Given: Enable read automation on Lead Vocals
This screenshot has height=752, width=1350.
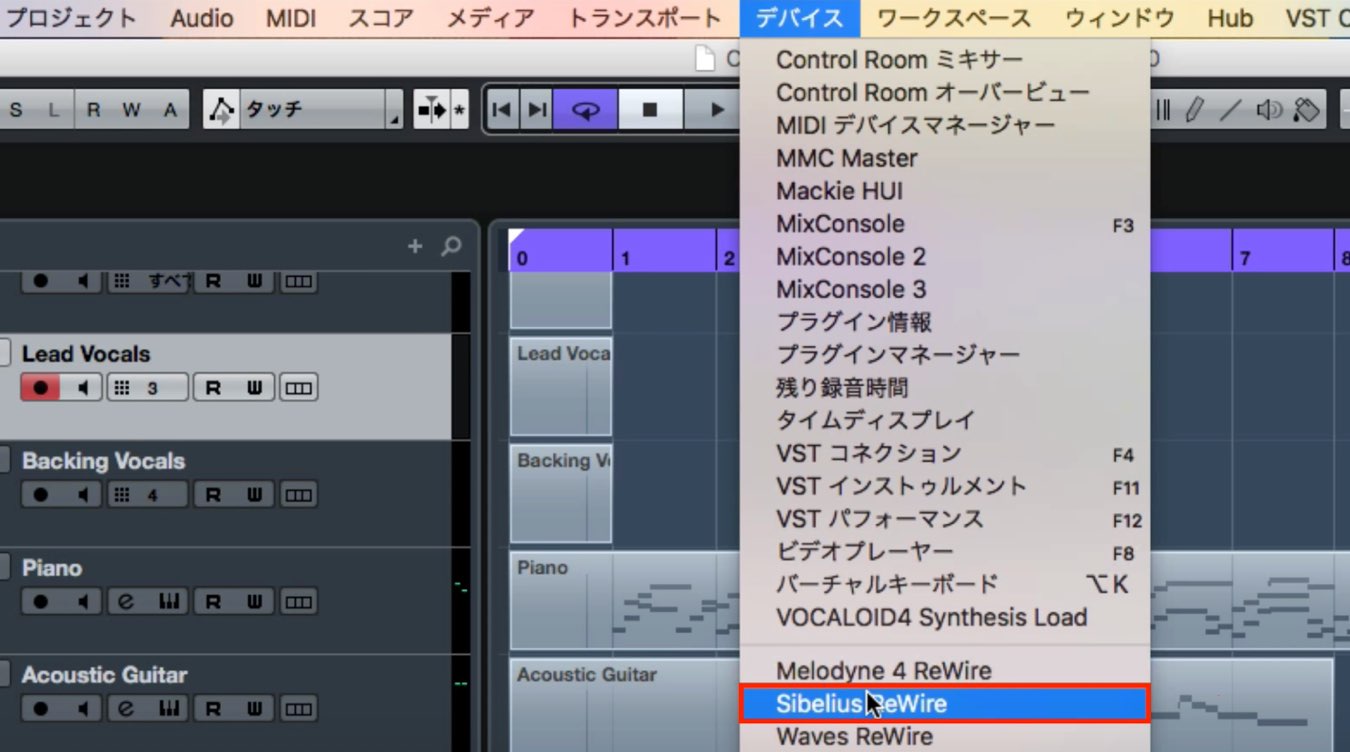Looking at the screenshot, I should (x=213, y=388).
